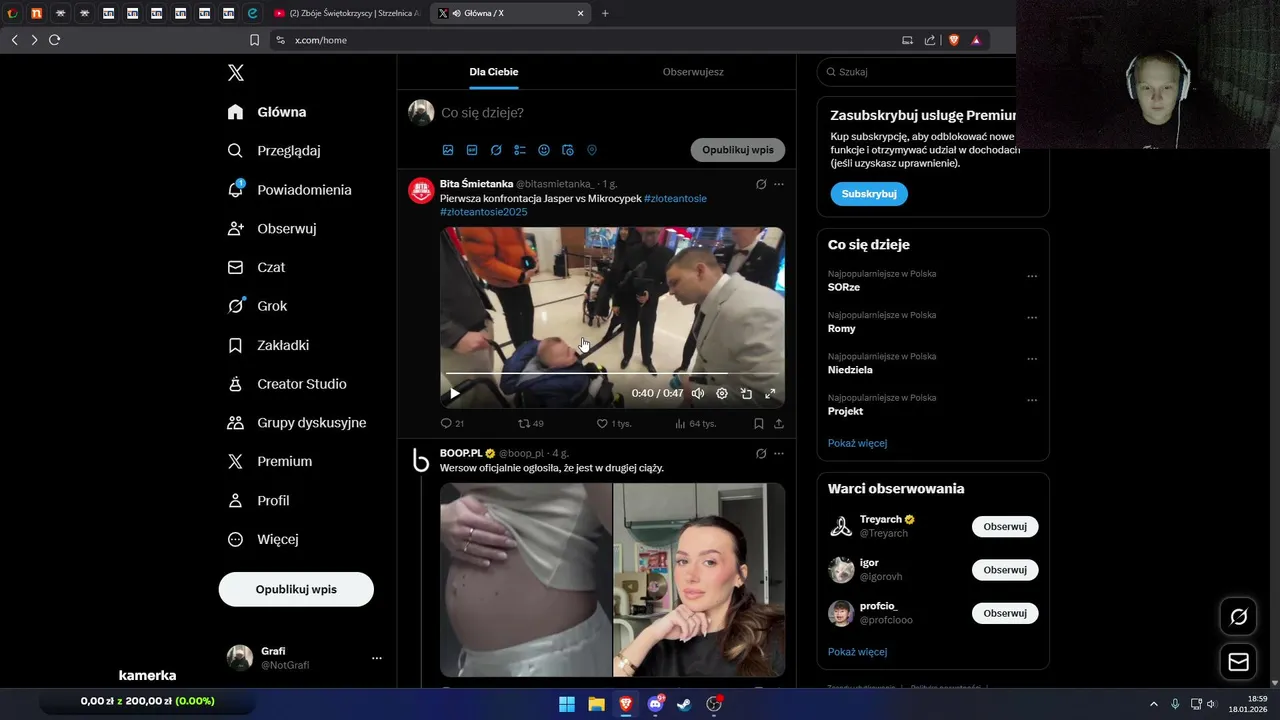
Task: Click the Grok icon in composer toolbar
Action: (496, 150)
